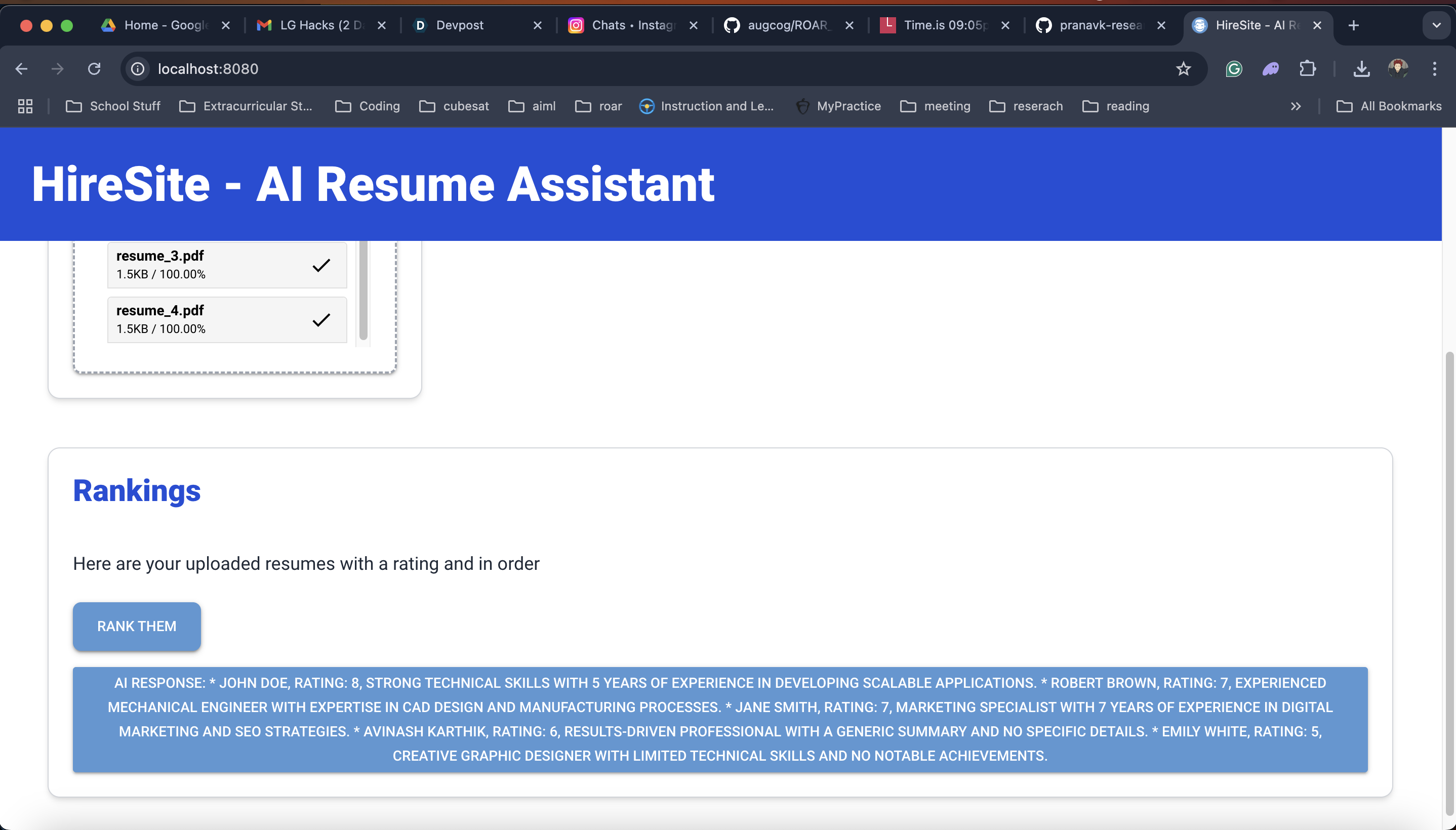Screen dimensions: 1456x830
Task: Expand the hidden bookmarks chevron
Action: [x=1296, y=106]
